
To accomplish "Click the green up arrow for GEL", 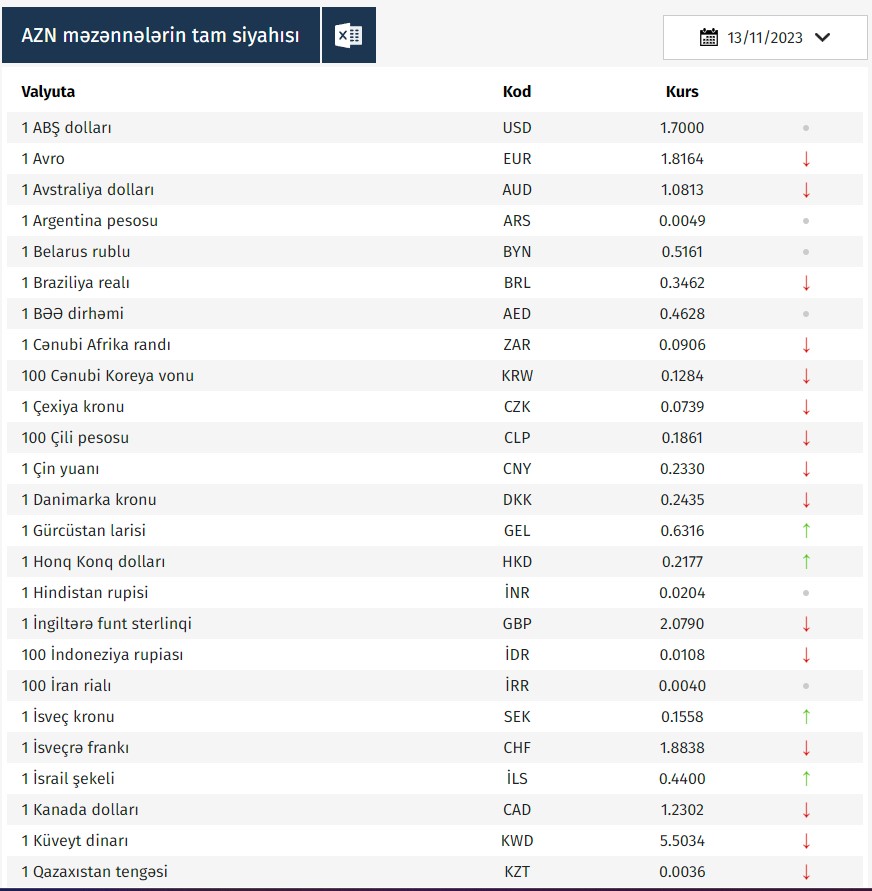I will (x=806, y=531).
